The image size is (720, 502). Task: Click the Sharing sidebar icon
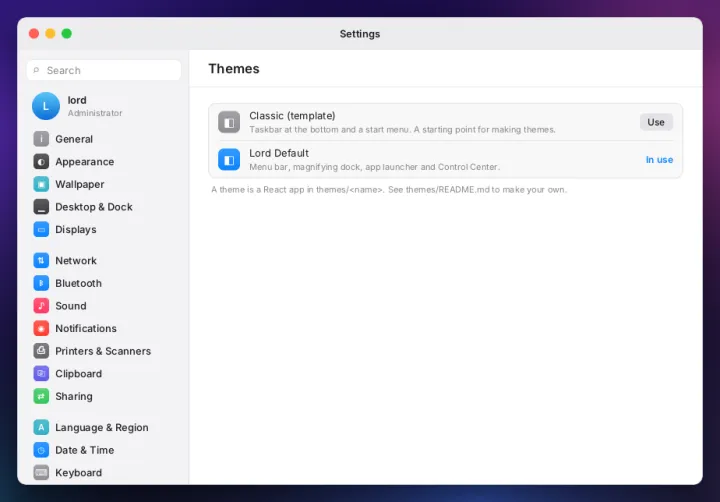click(41, 396)
